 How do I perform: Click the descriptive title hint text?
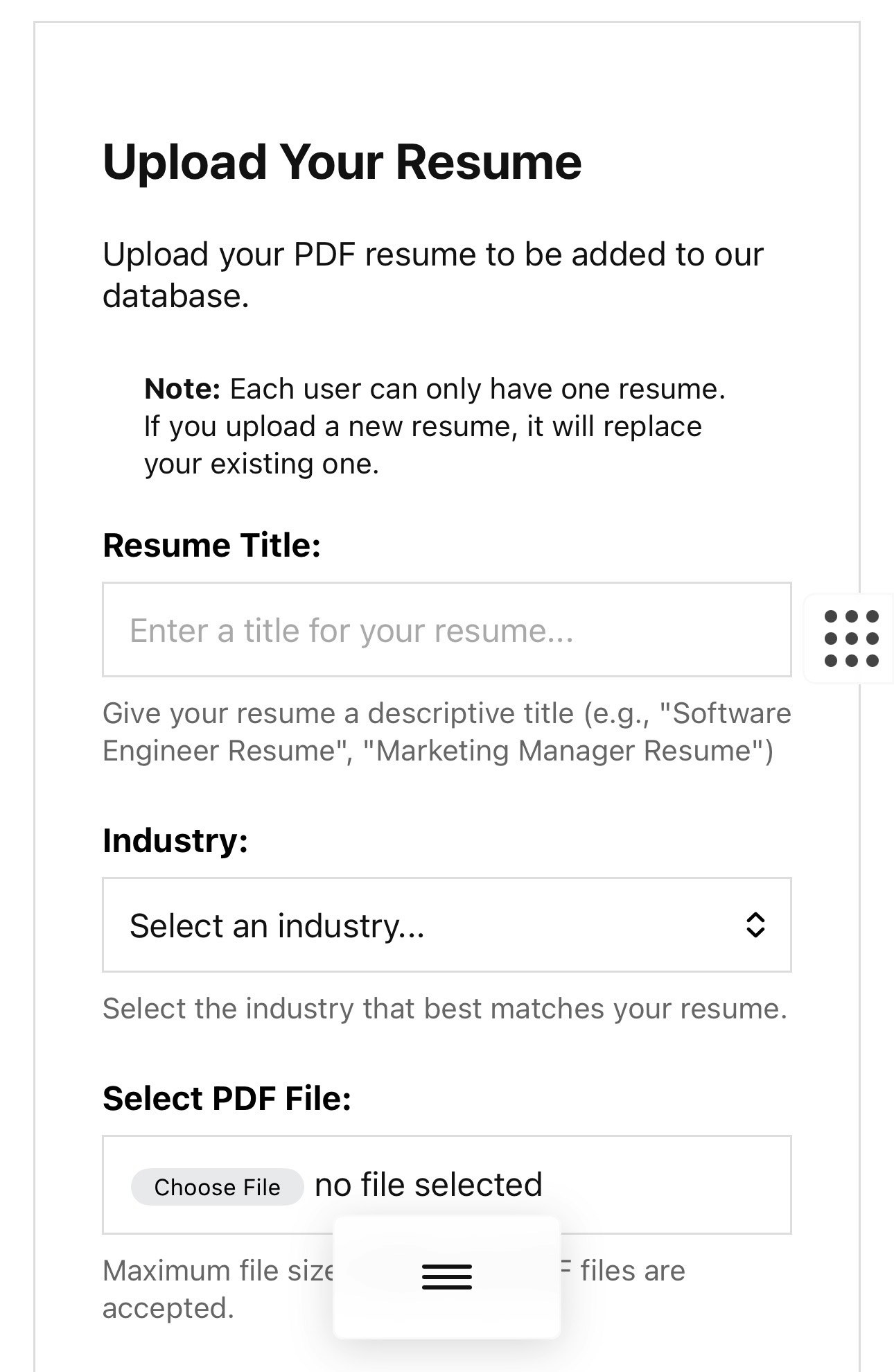(447, 732)
